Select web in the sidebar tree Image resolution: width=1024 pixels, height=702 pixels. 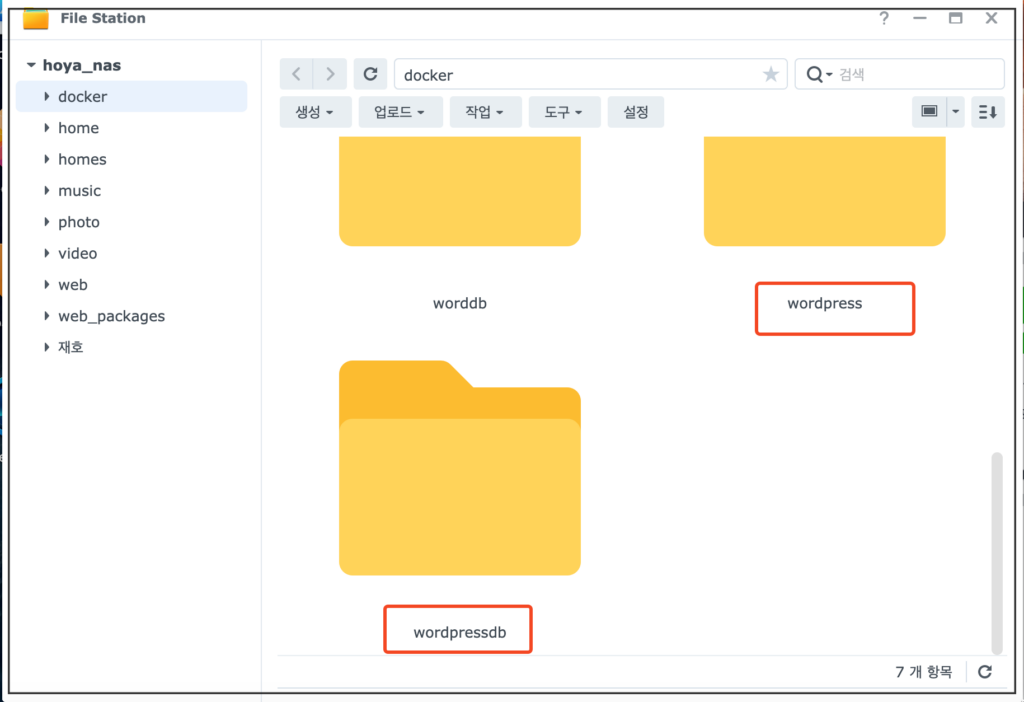coord(72,285)
